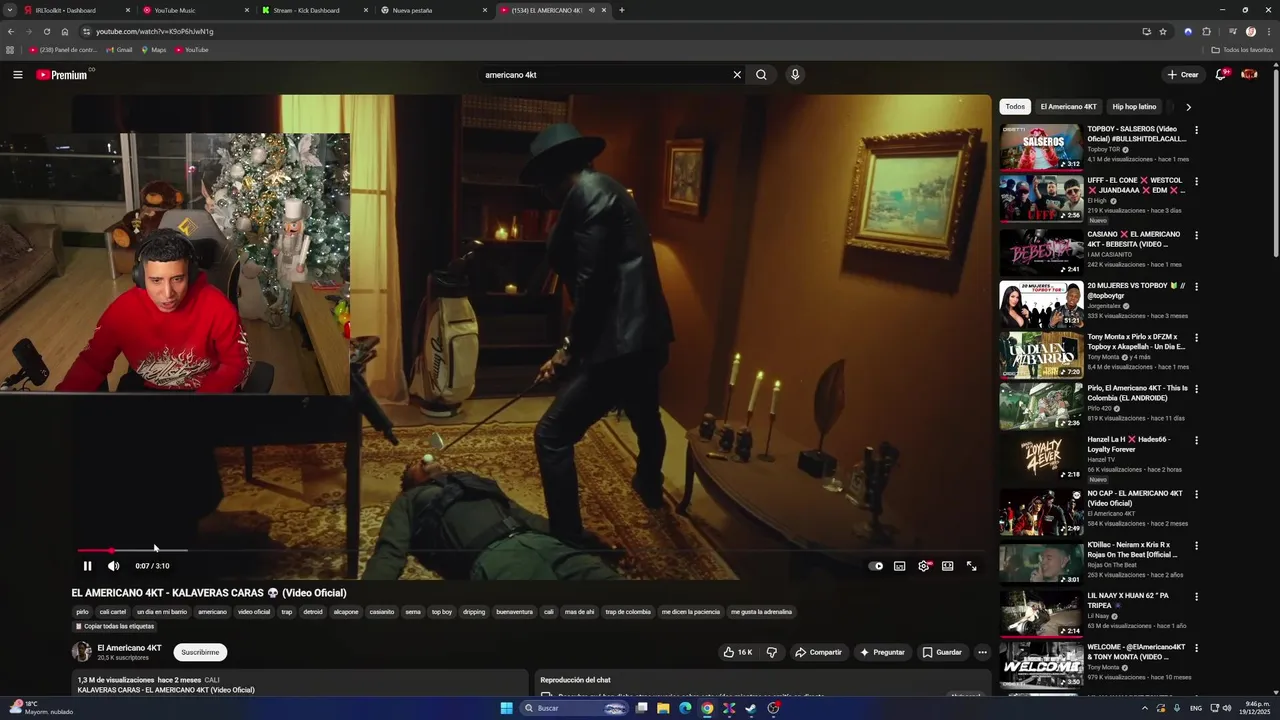Go to YouTube Premium home logo
The height and width of the screenshot is (720, 1280).
(x=62, y=75)
